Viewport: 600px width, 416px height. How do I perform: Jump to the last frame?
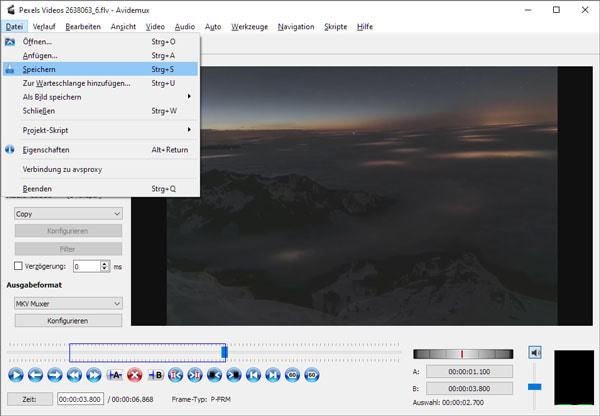click(273, 374)
